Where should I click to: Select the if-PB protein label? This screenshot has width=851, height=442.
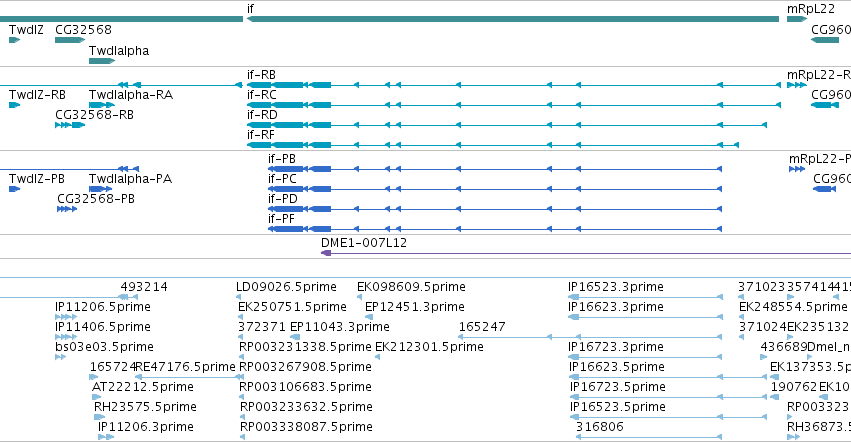(282, 159)
